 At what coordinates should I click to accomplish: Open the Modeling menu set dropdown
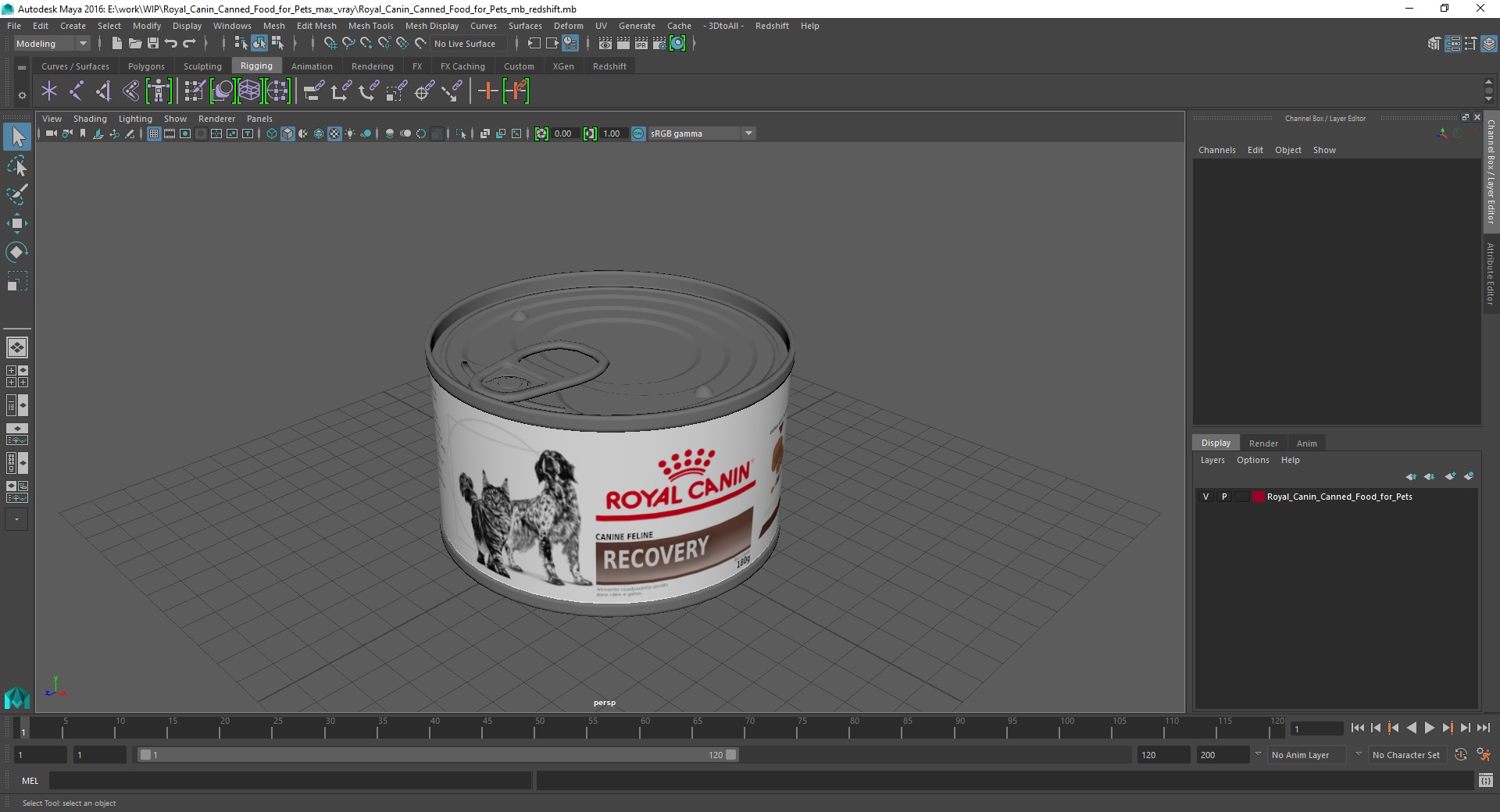pos(52,44)
